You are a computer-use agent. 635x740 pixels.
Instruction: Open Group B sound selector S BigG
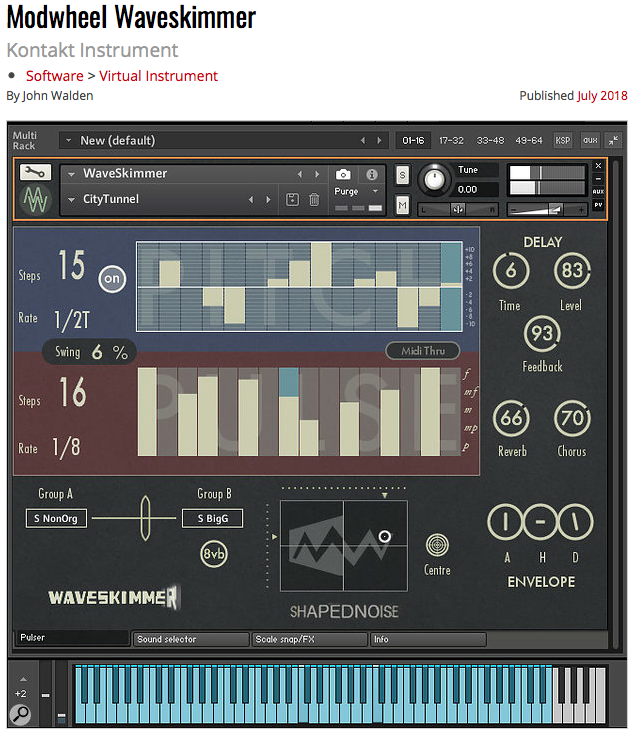[x=213, y=518]
